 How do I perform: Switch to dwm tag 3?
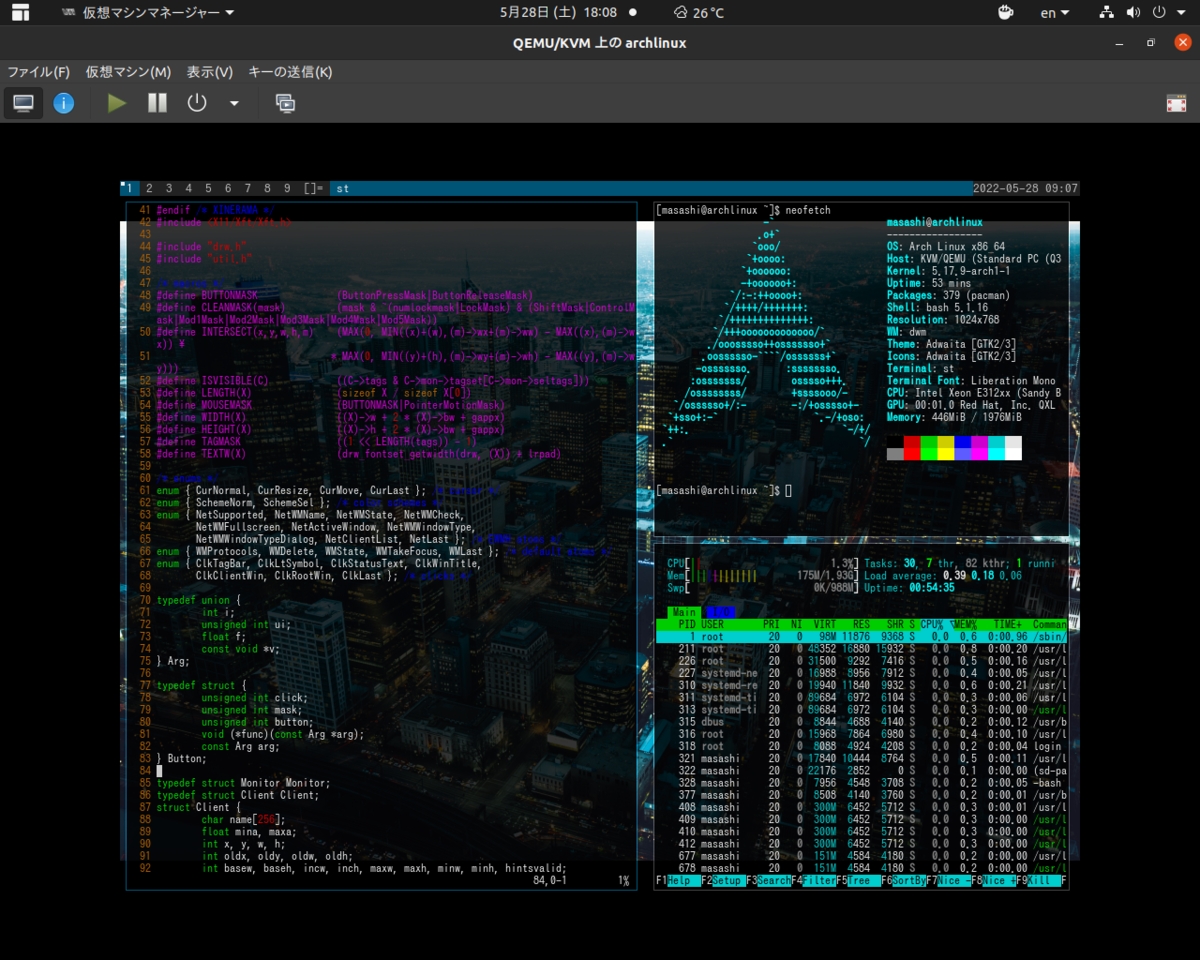169,188
